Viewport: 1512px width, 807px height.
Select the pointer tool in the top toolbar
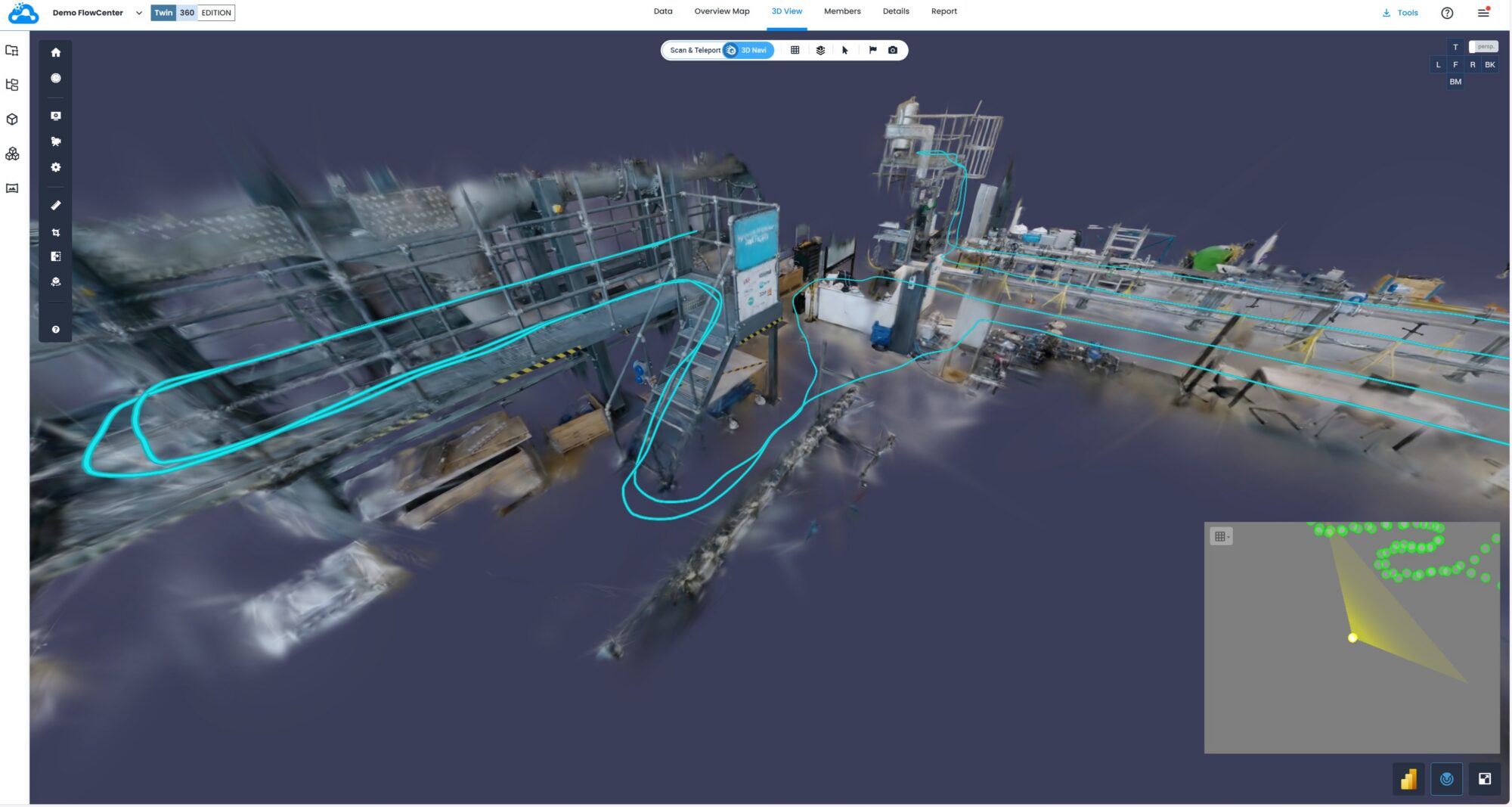(x=844, y=50)
